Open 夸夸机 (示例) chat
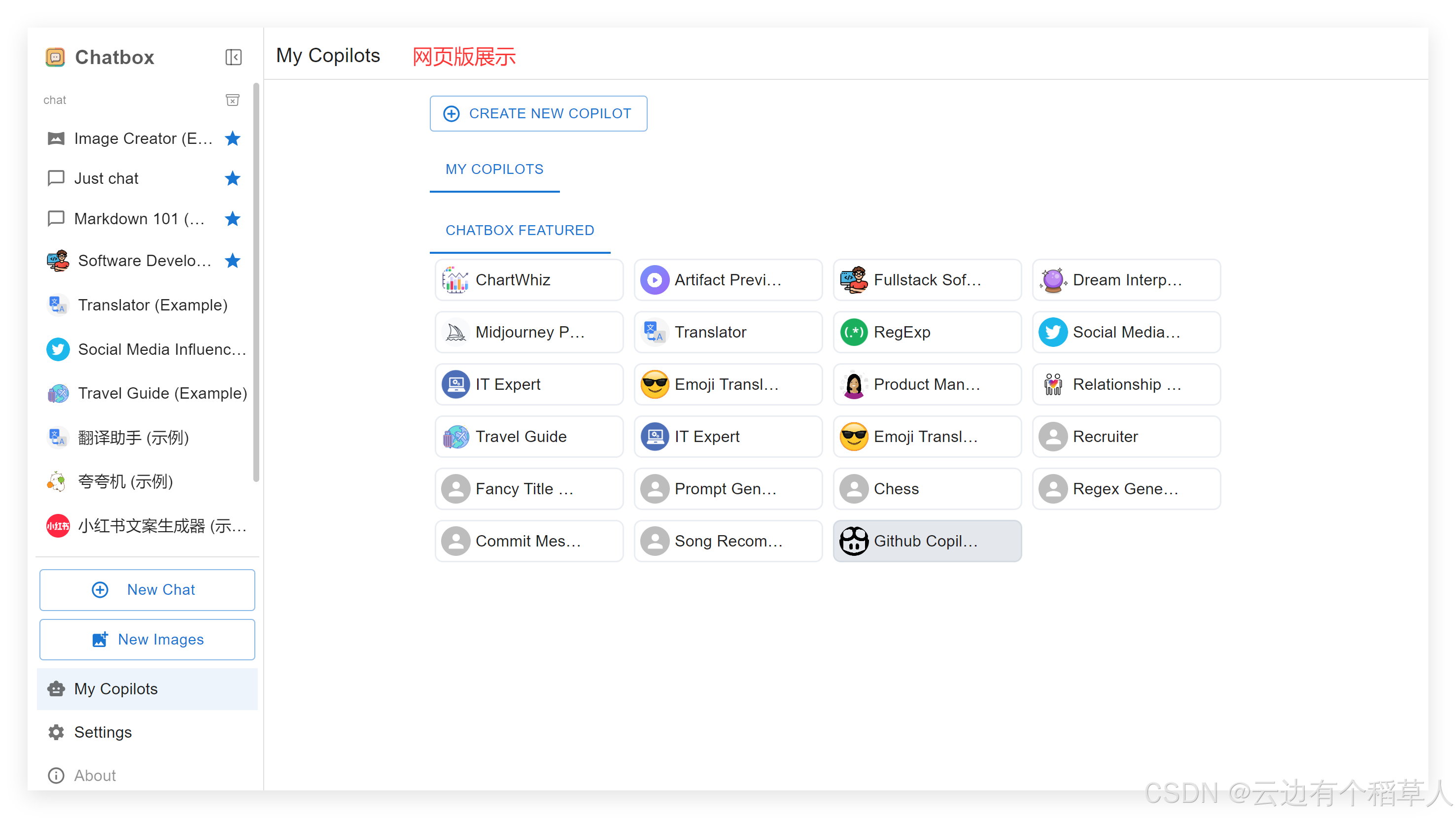 click(x=146, y=481)
